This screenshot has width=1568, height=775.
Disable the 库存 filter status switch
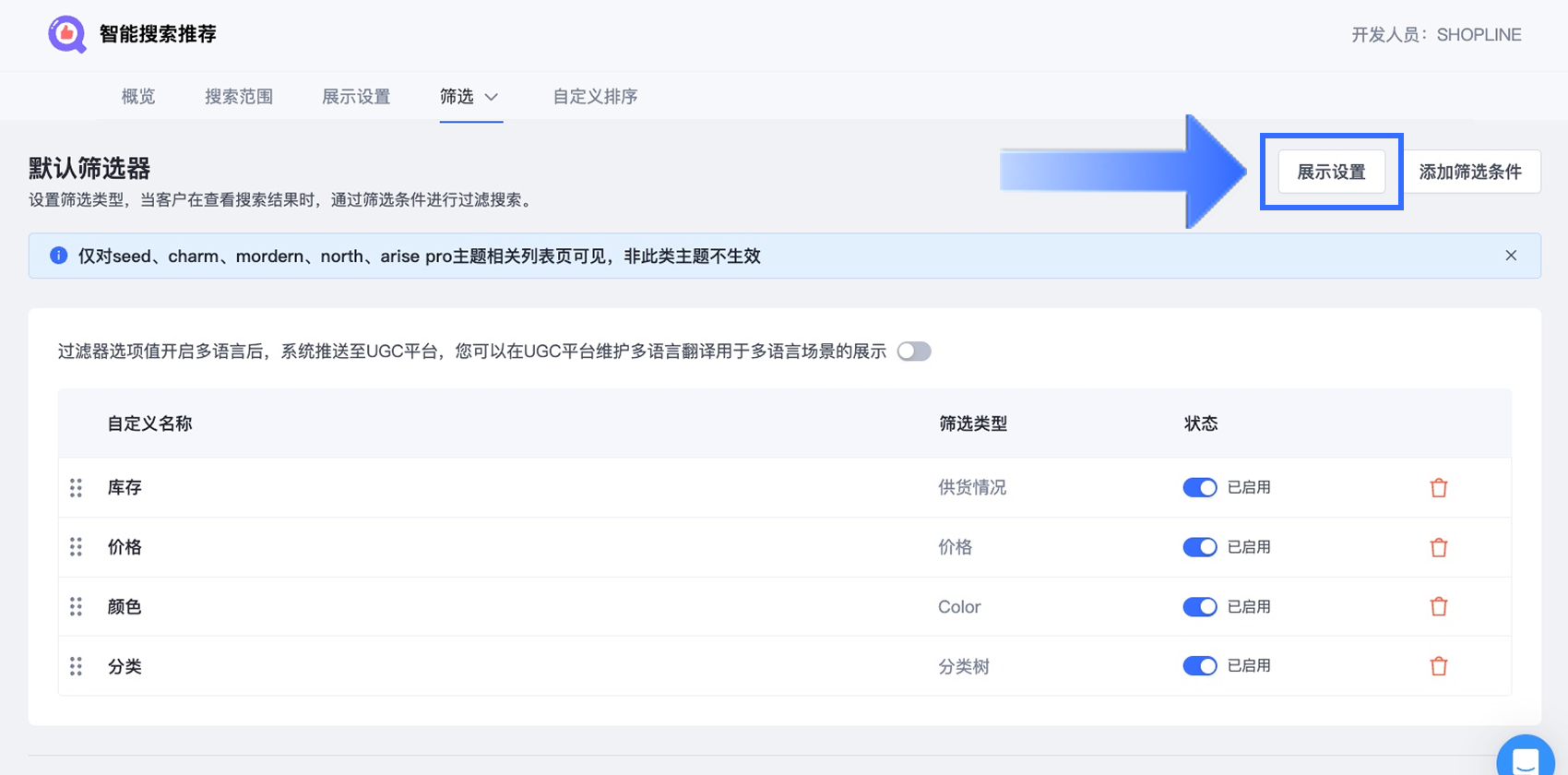[1199, 487]
